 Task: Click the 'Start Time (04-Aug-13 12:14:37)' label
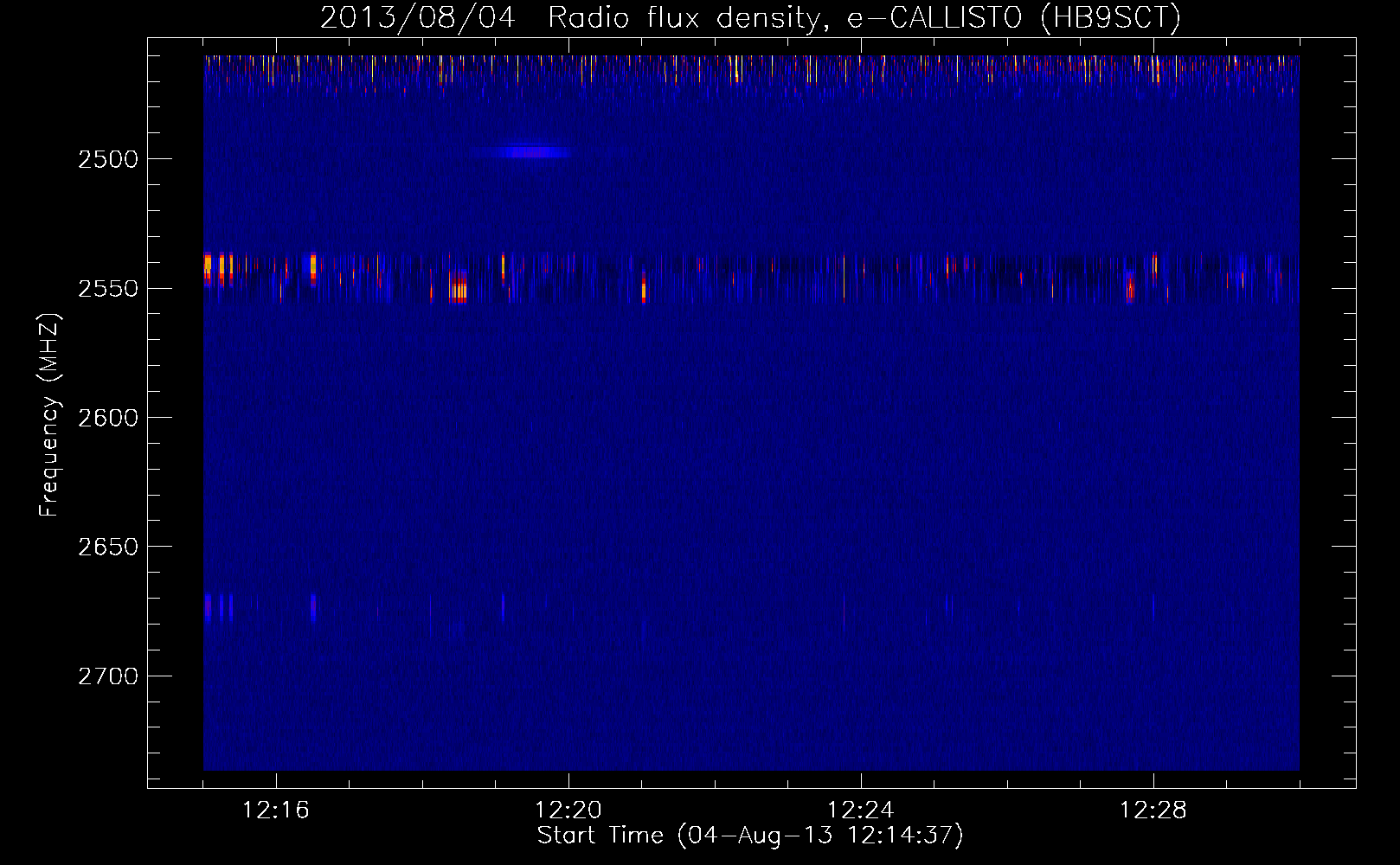[750, 836]
